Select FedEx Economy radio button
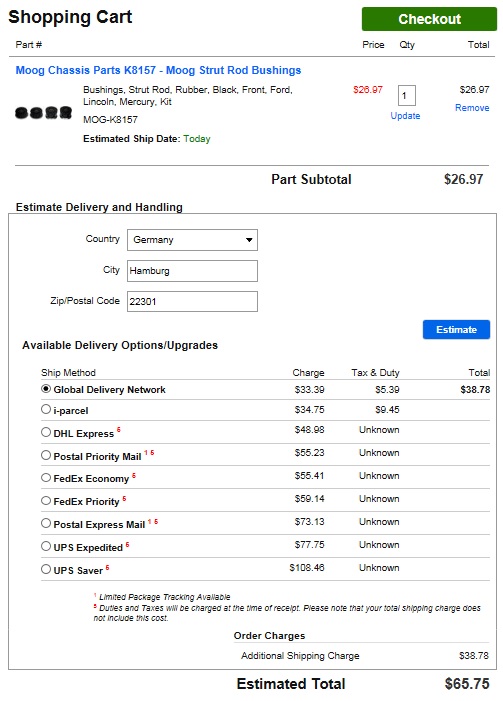 46,477
